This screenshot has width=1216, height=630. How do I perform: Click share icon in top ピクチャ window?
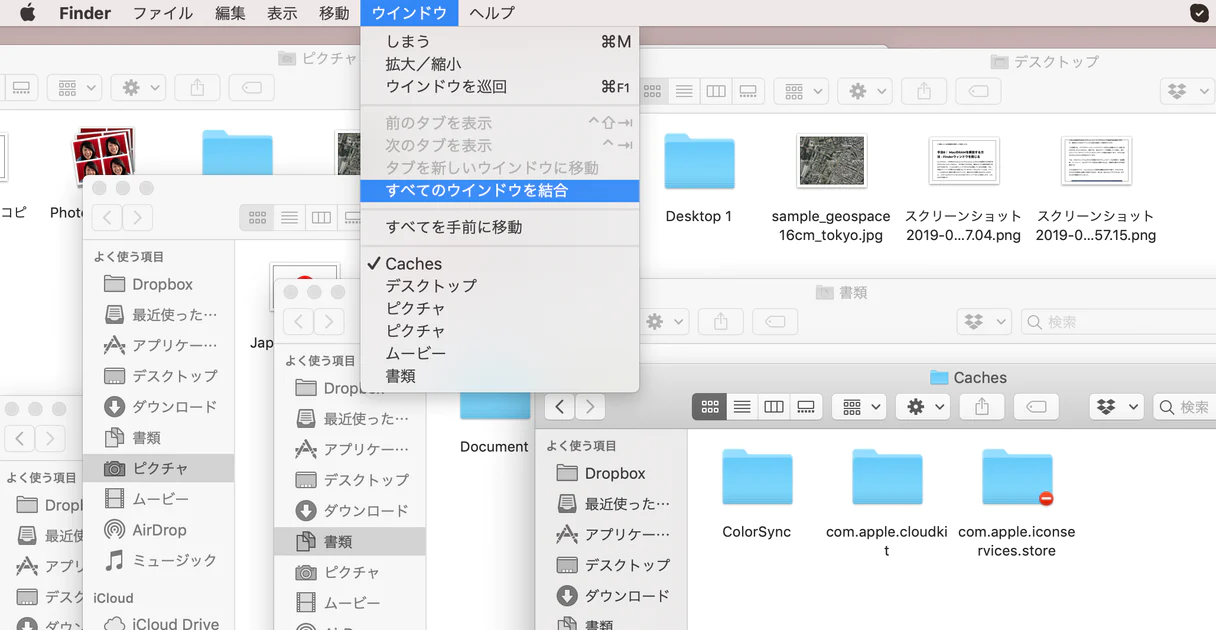point(197,88)
